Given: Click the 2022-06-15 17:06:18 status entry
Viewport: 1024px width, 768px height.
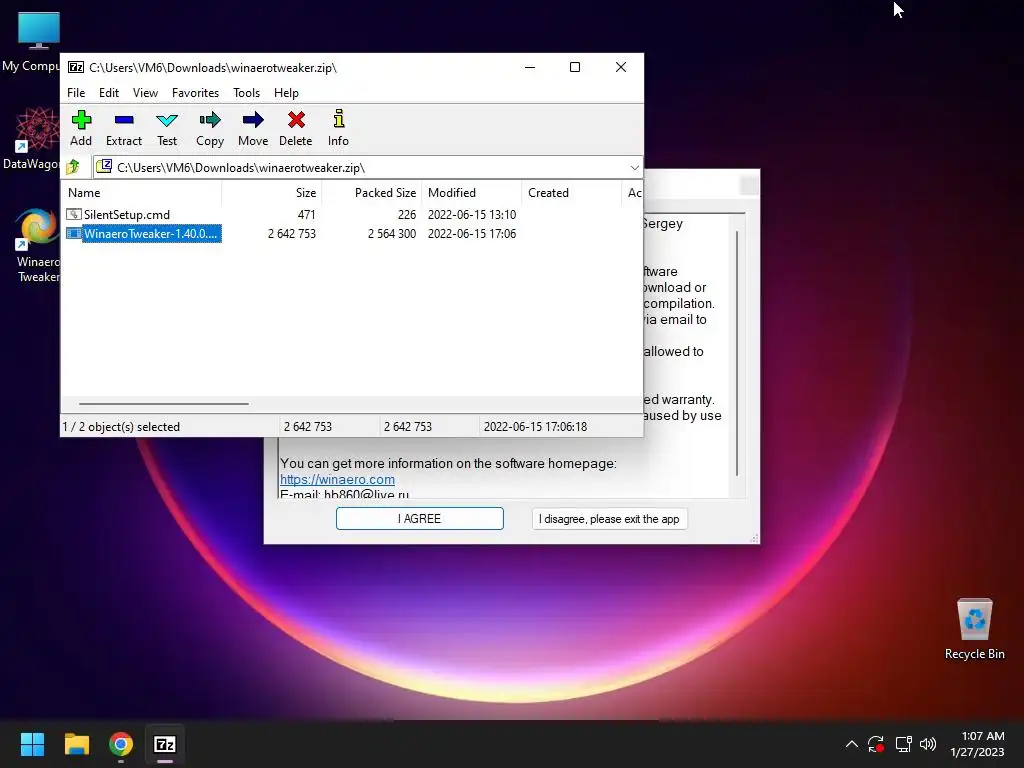Looking at the screenshot, I should point(536,426).
